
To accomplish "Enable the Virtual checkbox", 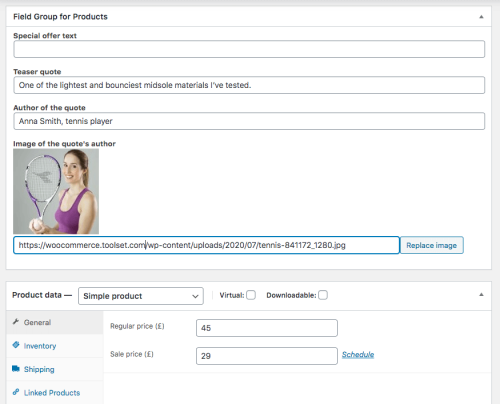I will click(251, 295).
